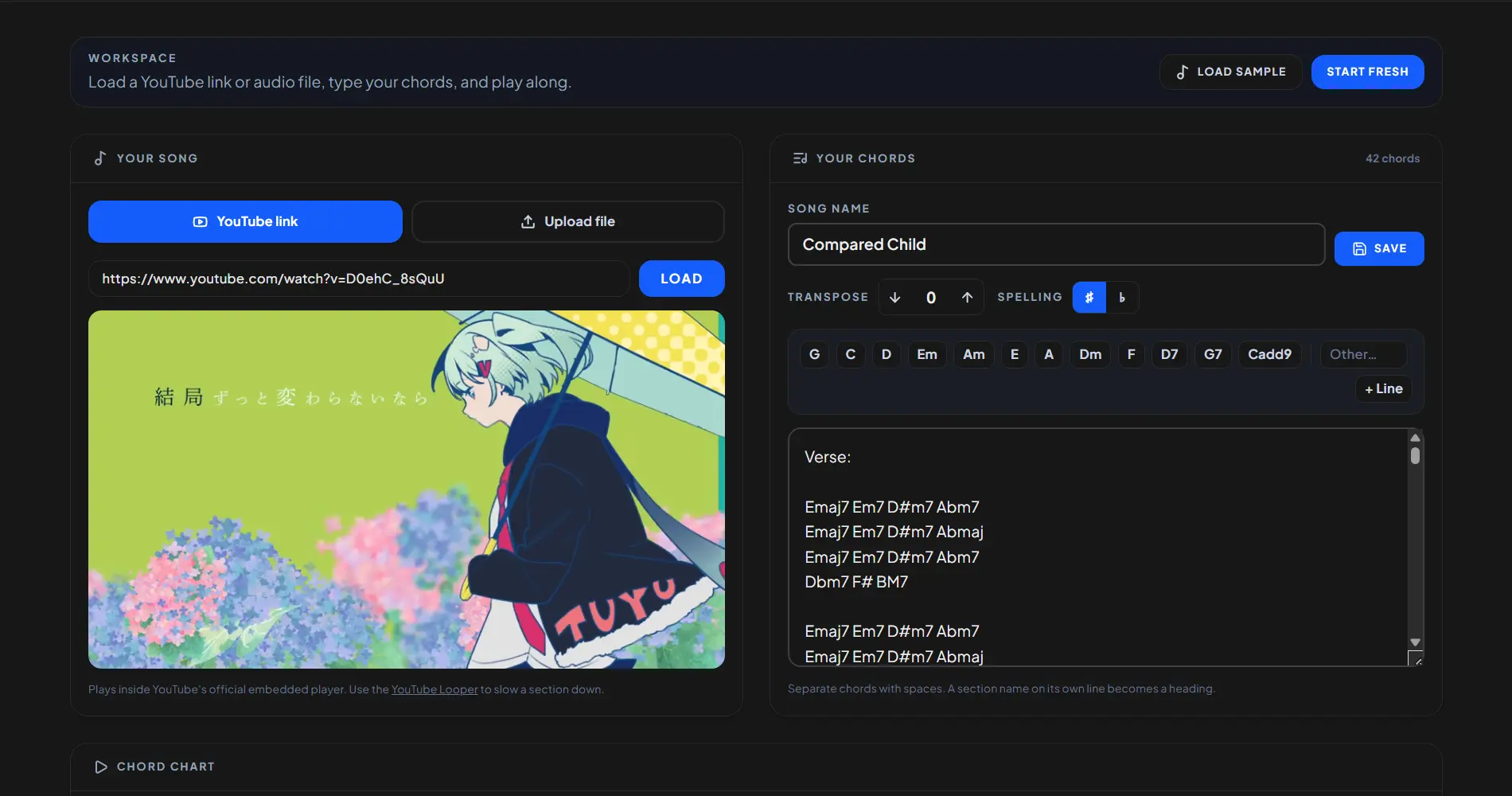This screenshot has height=796, width=1512.
Task: Edit the Compared Child song name field
Action: [1056, 244]
